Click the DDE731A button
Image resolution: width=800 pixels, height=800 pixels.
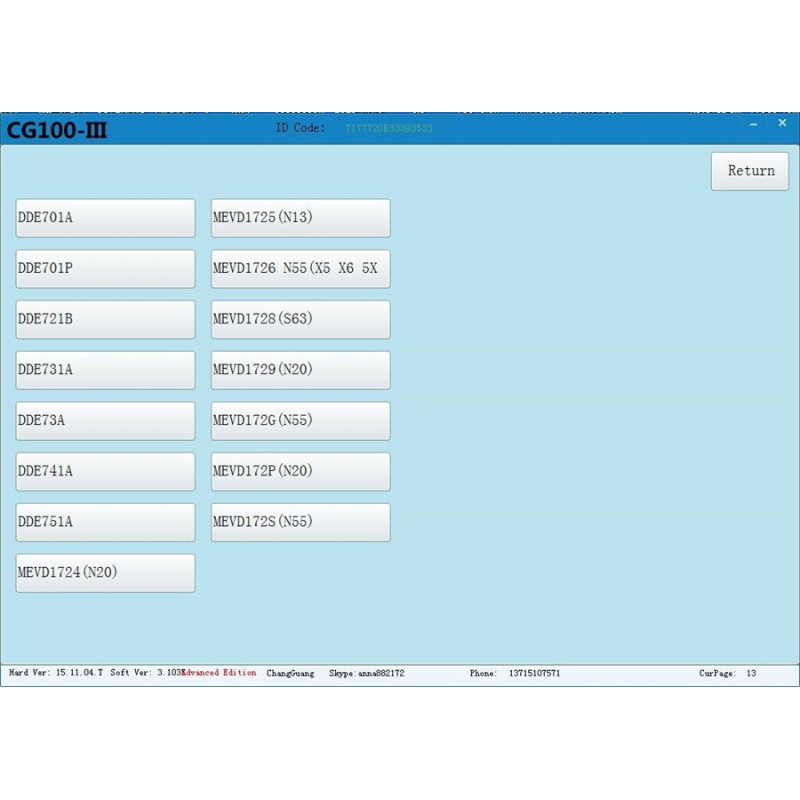coord(105,370)
